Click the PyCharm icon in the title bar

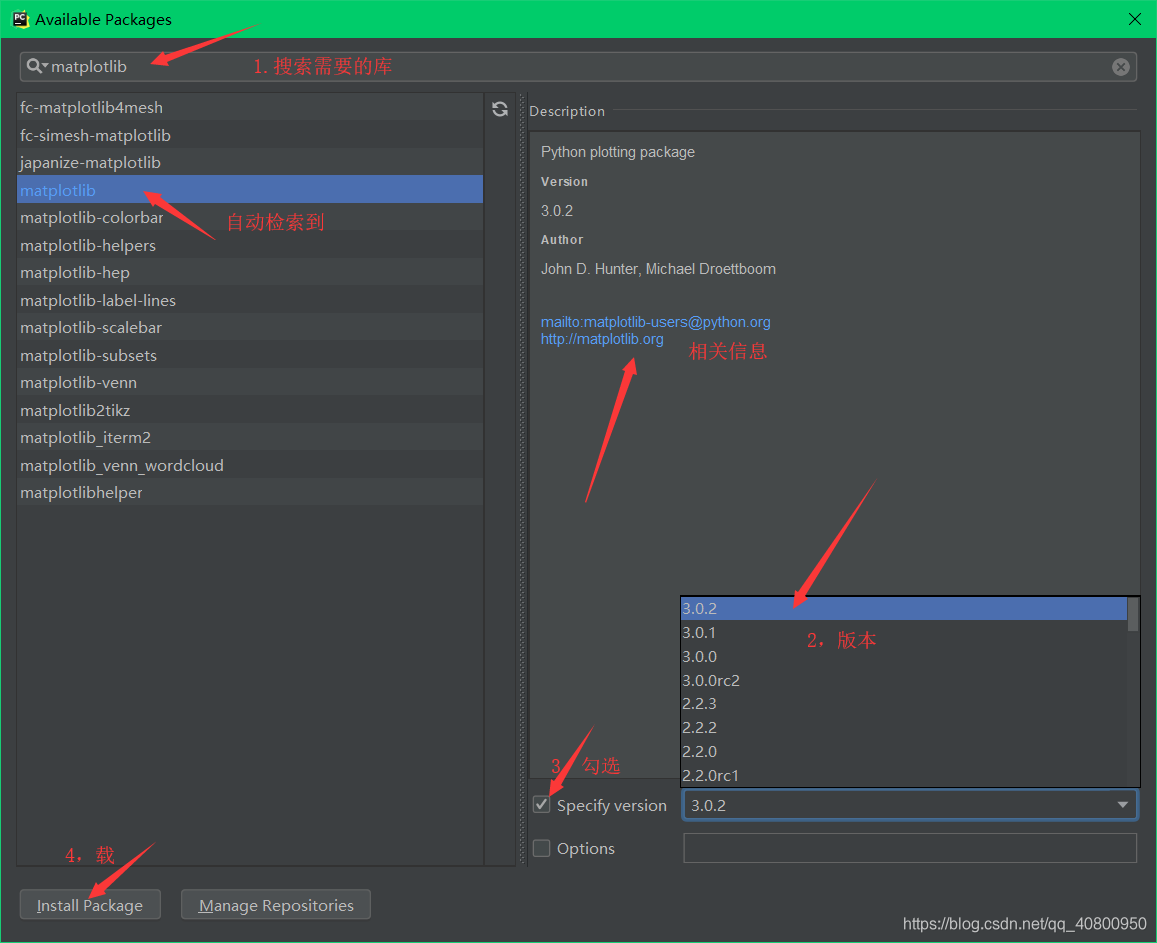[x=20, y=19]
